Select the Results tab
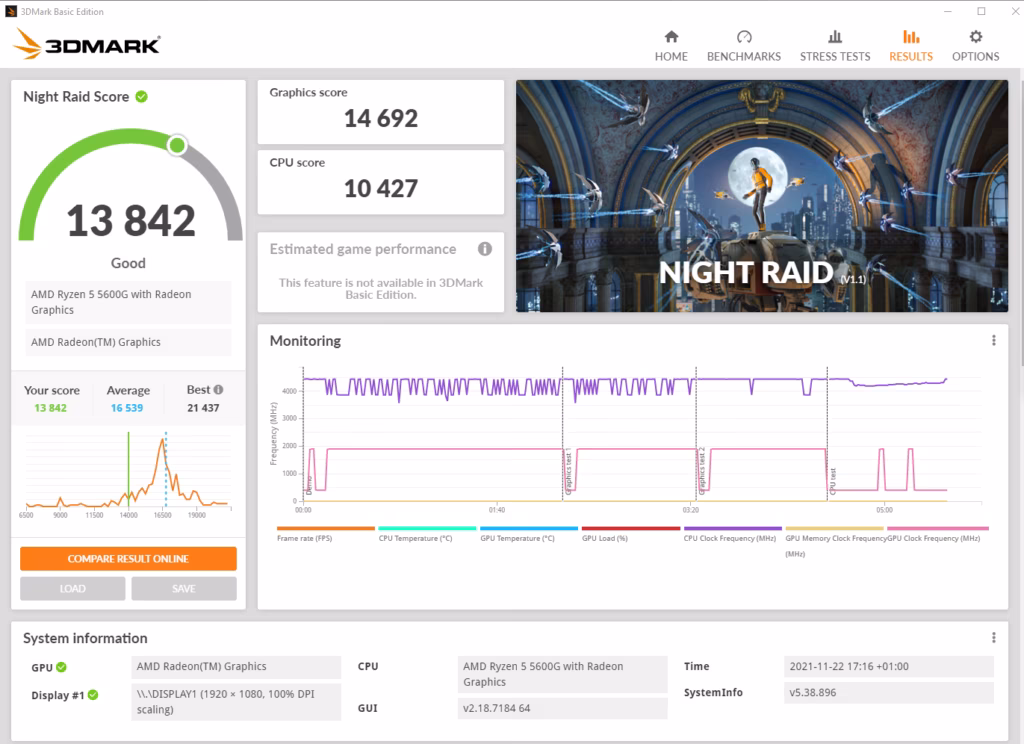The width and height of the screenshot is (1024, 744). 910,46
